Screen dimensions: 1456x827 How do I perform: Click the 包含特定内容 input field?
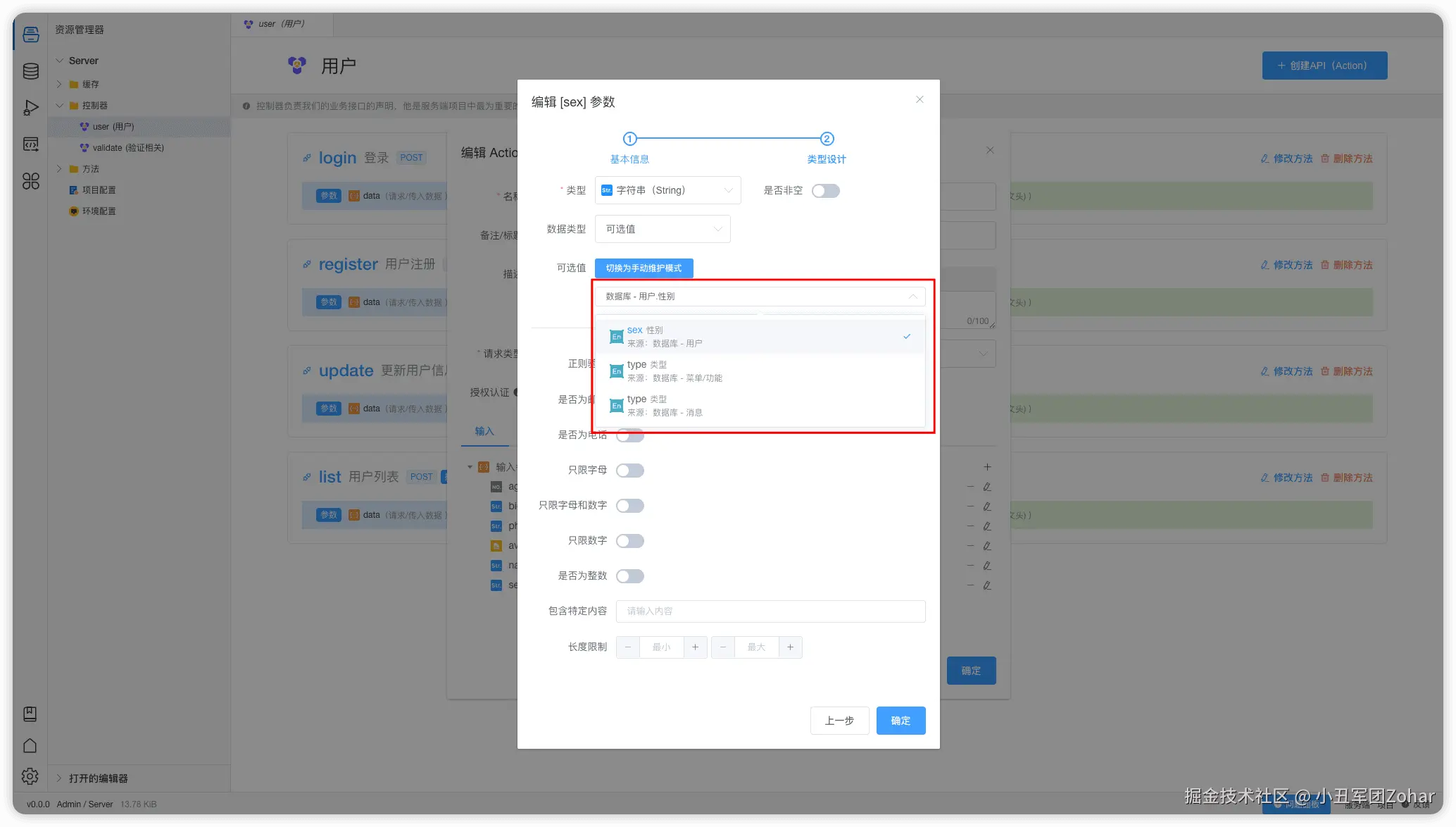click(770, 611)
